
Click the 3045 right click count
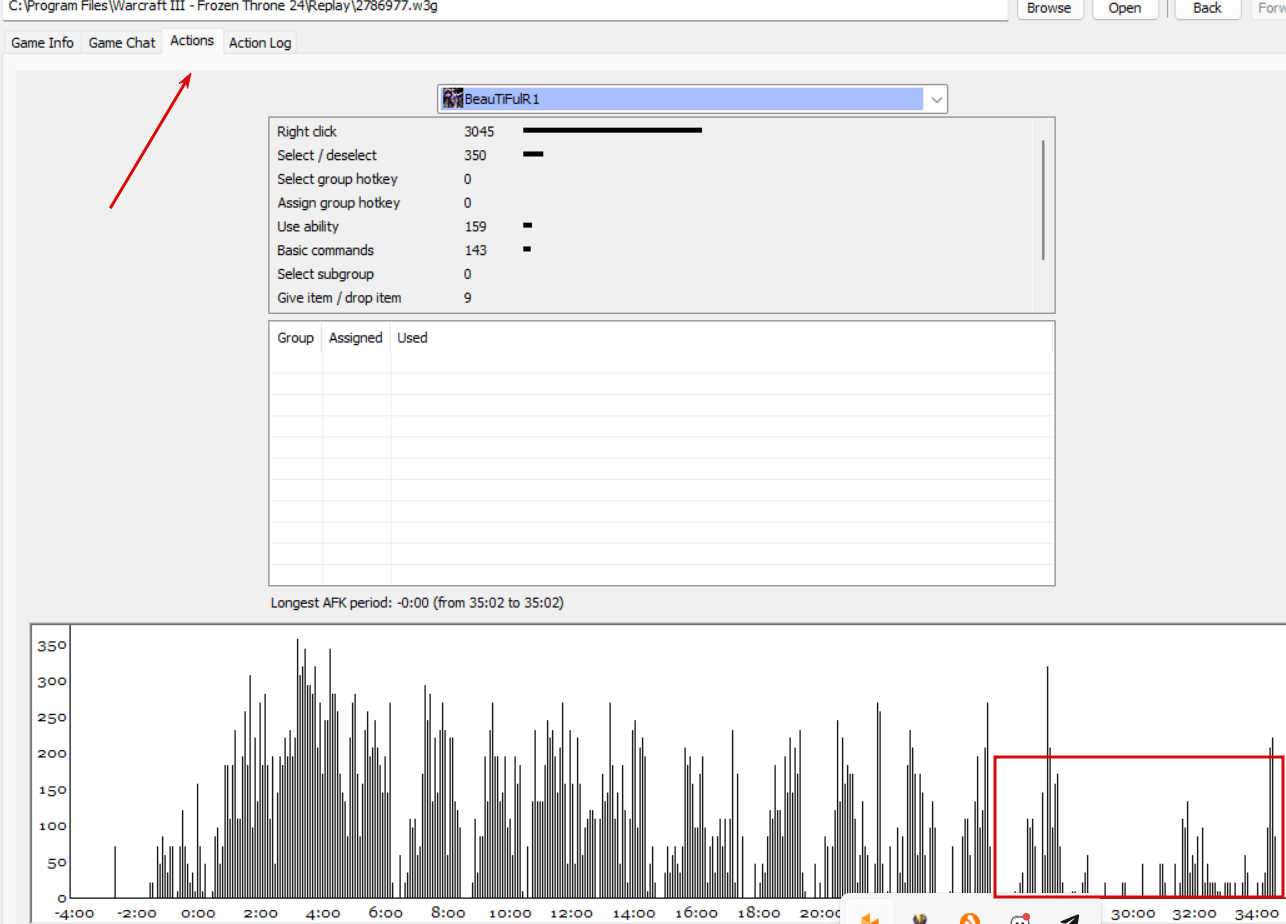click(x=479, y=132)
